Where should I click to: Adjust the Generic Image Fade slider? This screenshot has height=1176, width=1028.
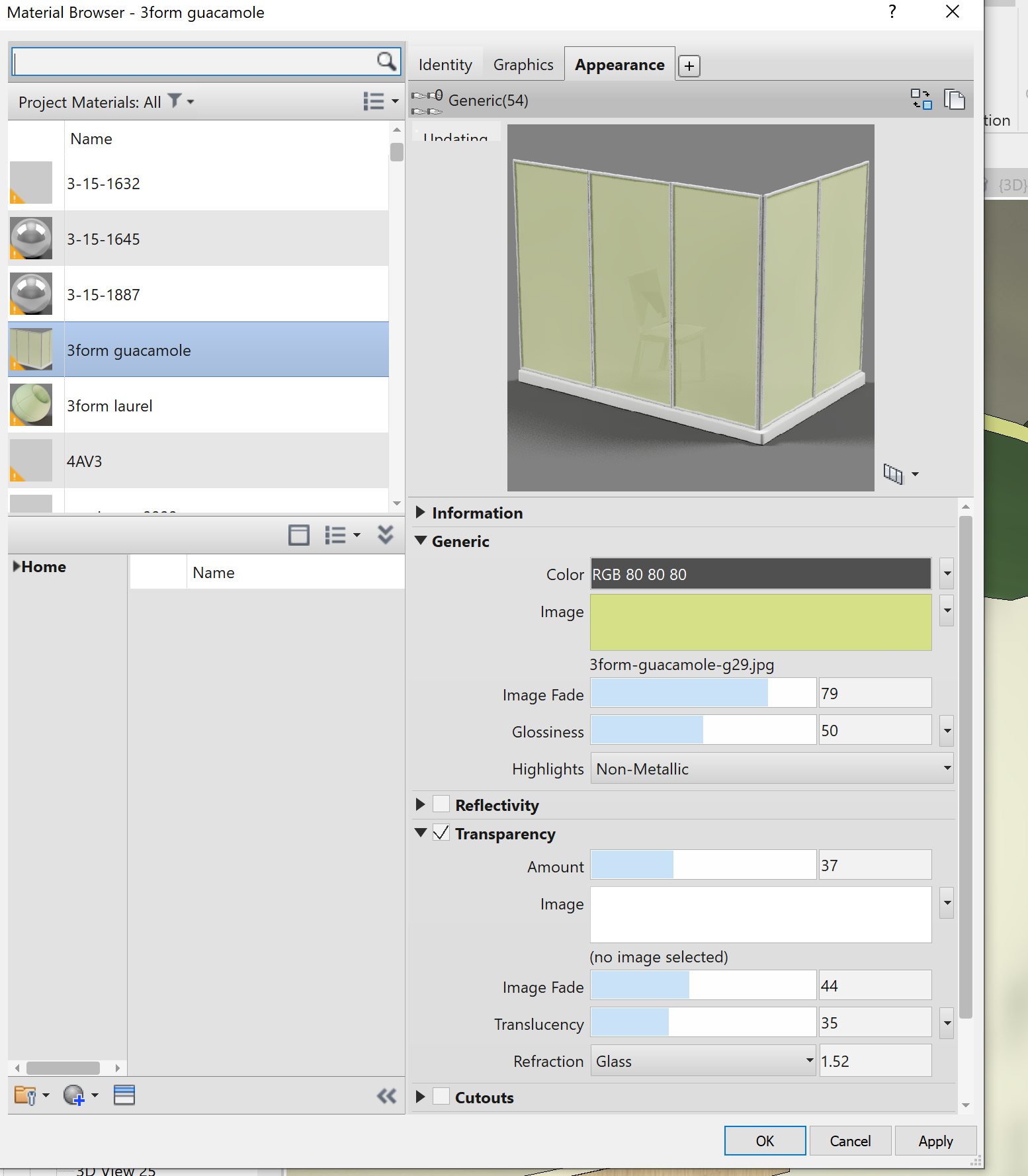point(703,693)
